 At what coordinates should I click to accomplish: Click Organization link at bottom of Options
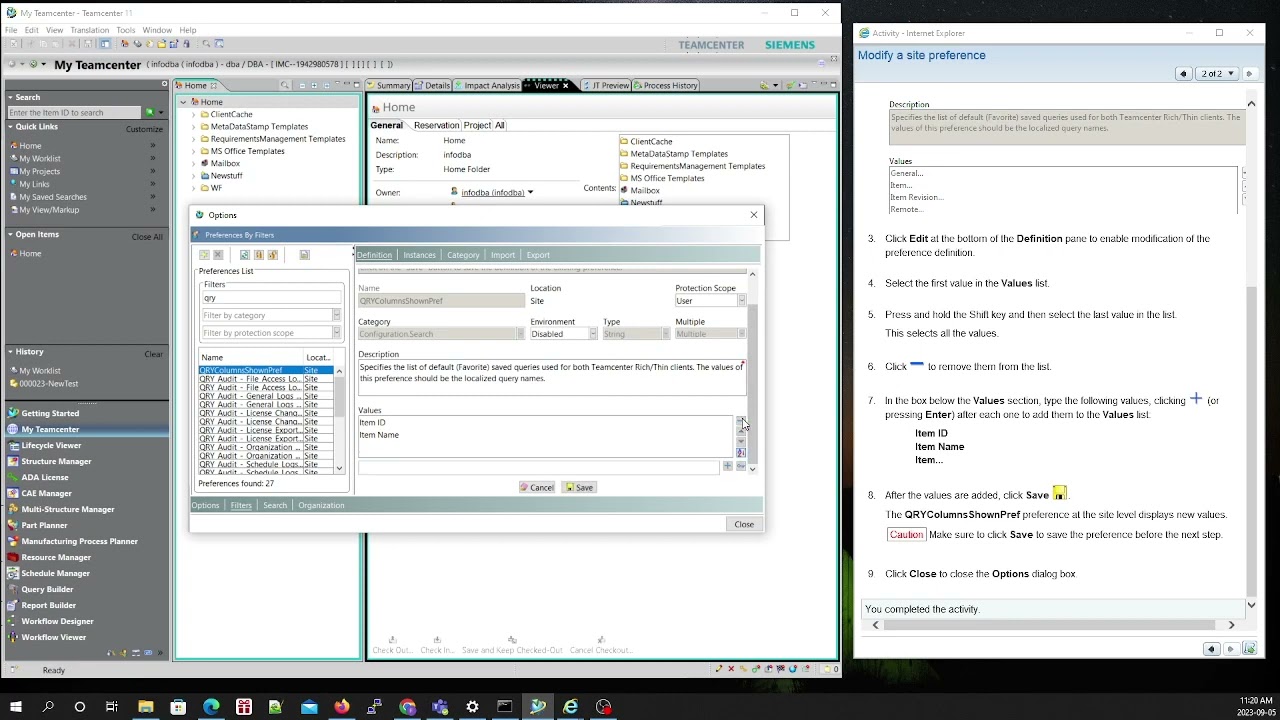pyautogui.click(x=321, y=505)
